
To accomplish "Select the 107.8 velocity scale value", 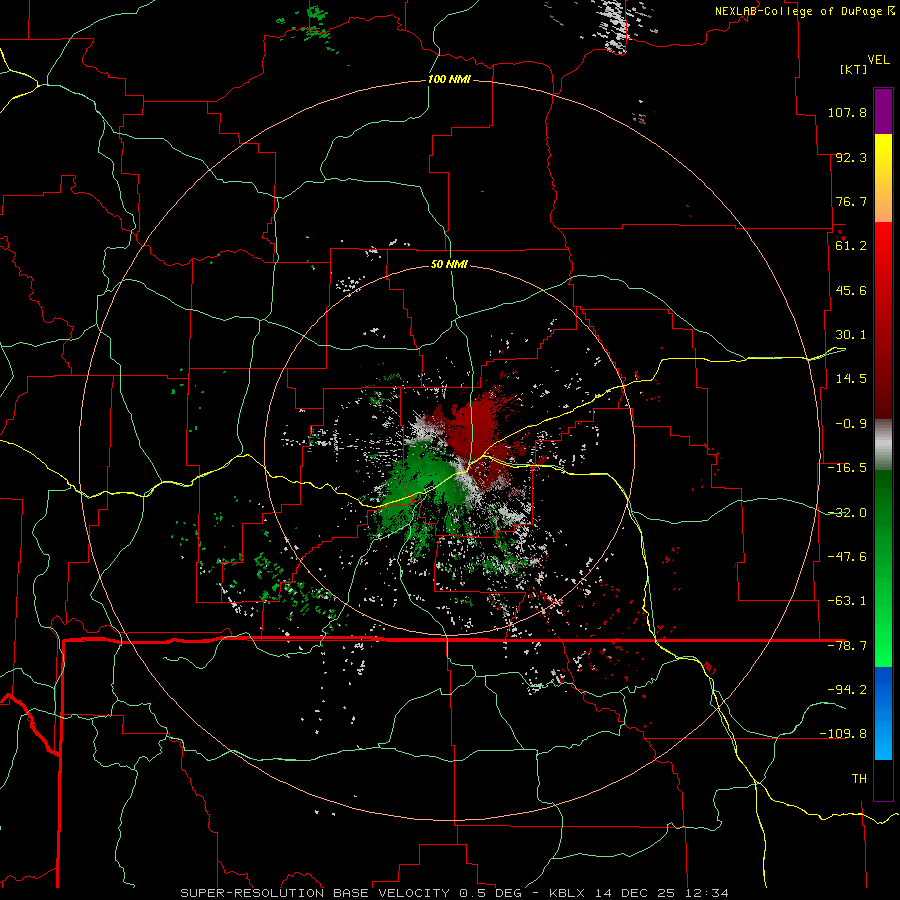I will pos(847,112).
